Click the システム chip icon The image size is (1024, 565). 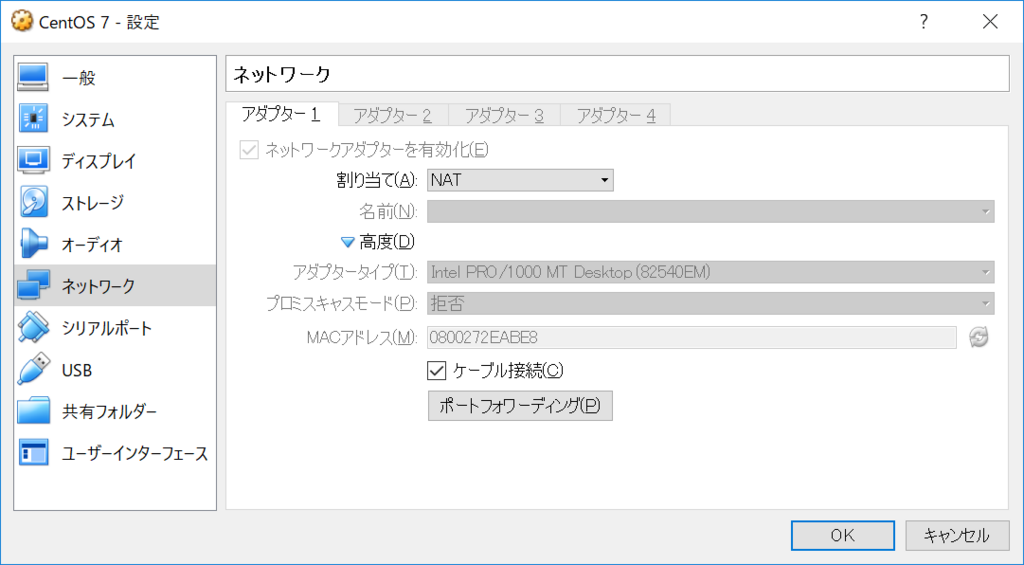point(33,119)
